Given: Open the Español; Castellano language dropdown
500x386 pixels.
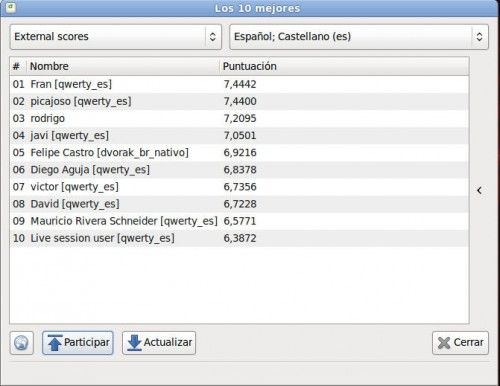Looking at the screenshot, I should click(x=359, y=37).
